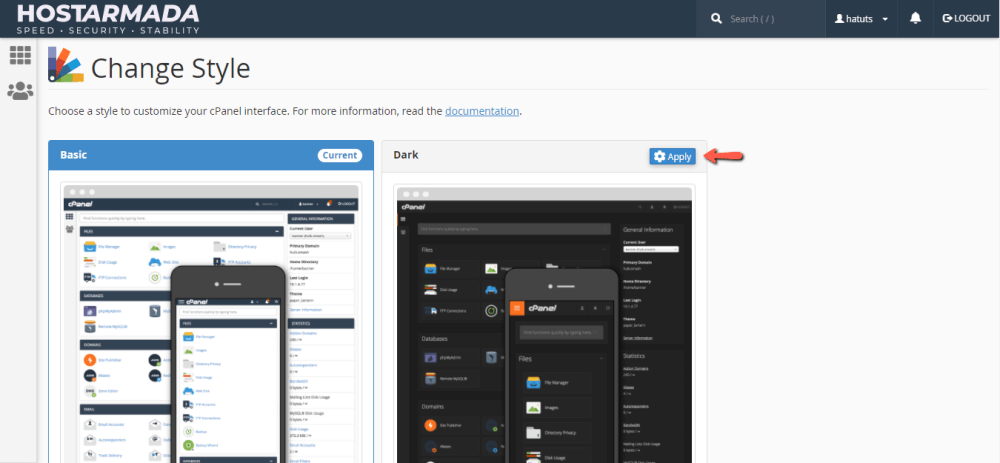The width and height of the screenshot is (1000, 463).
Task: Open User Manager people icon in sidebar
Action: click(20, 91)
